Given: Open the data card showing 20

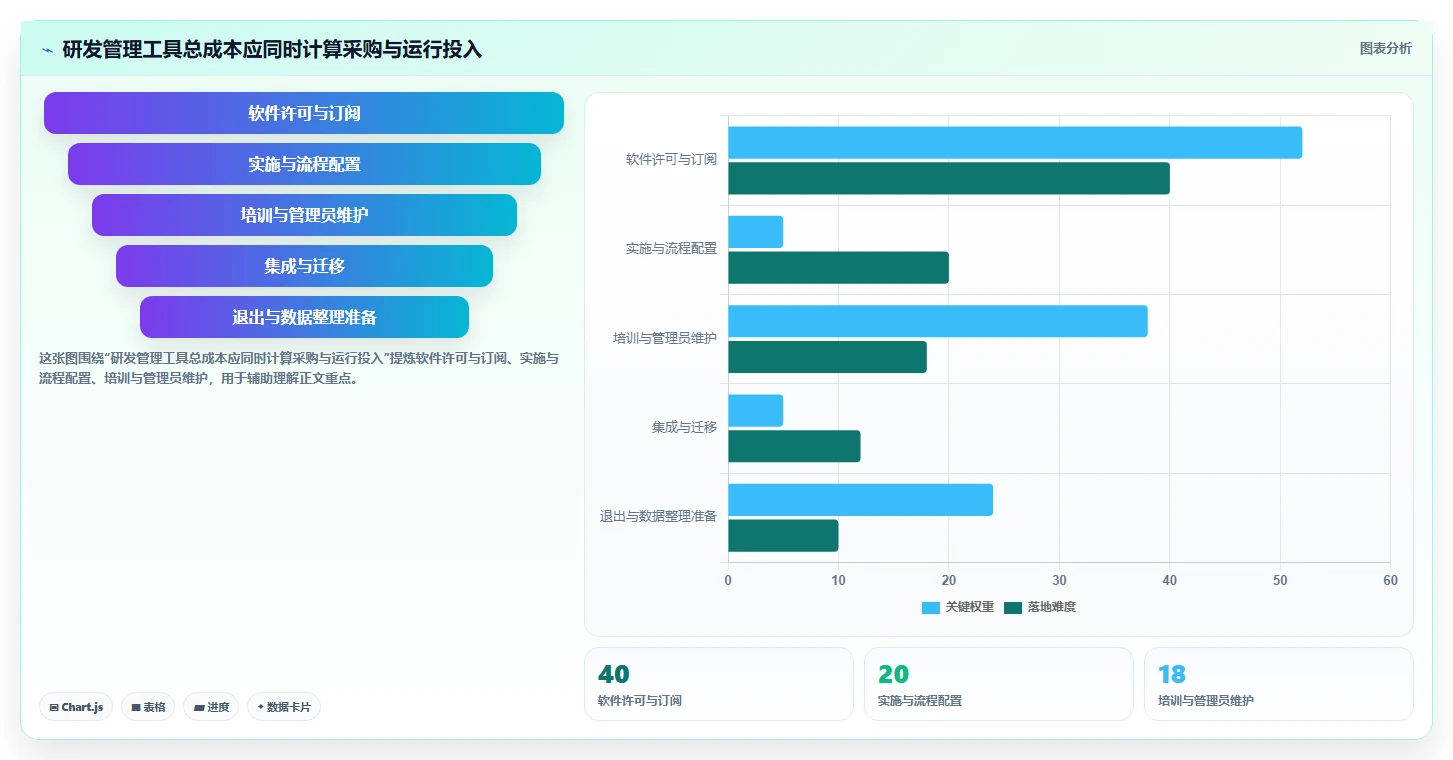Looking at the screenshot, I should point(999,684).
